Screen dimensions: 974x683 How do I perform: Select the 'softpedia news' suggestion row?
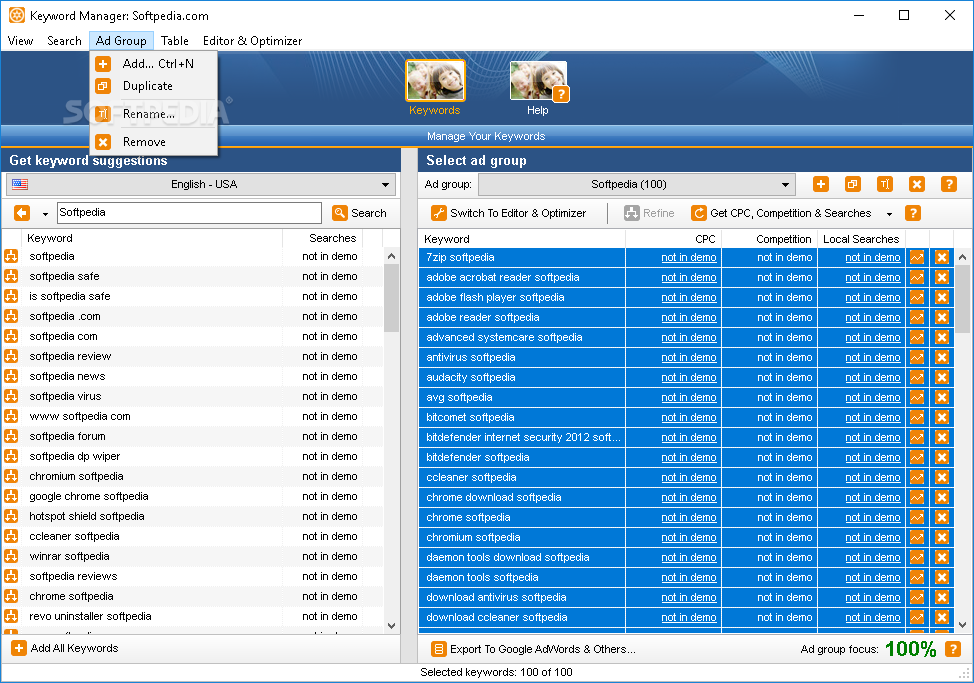point(193,376)
